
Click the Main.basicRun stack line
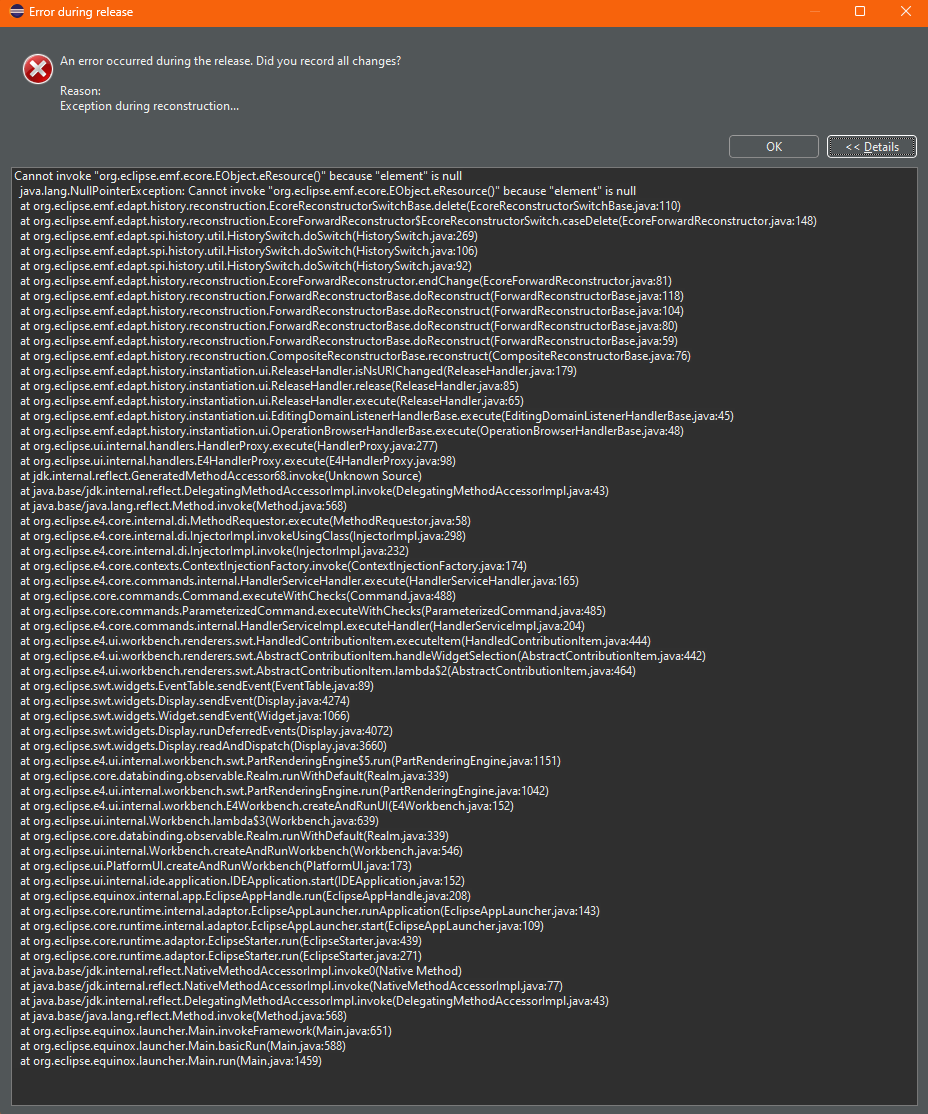coord(183,1044)
